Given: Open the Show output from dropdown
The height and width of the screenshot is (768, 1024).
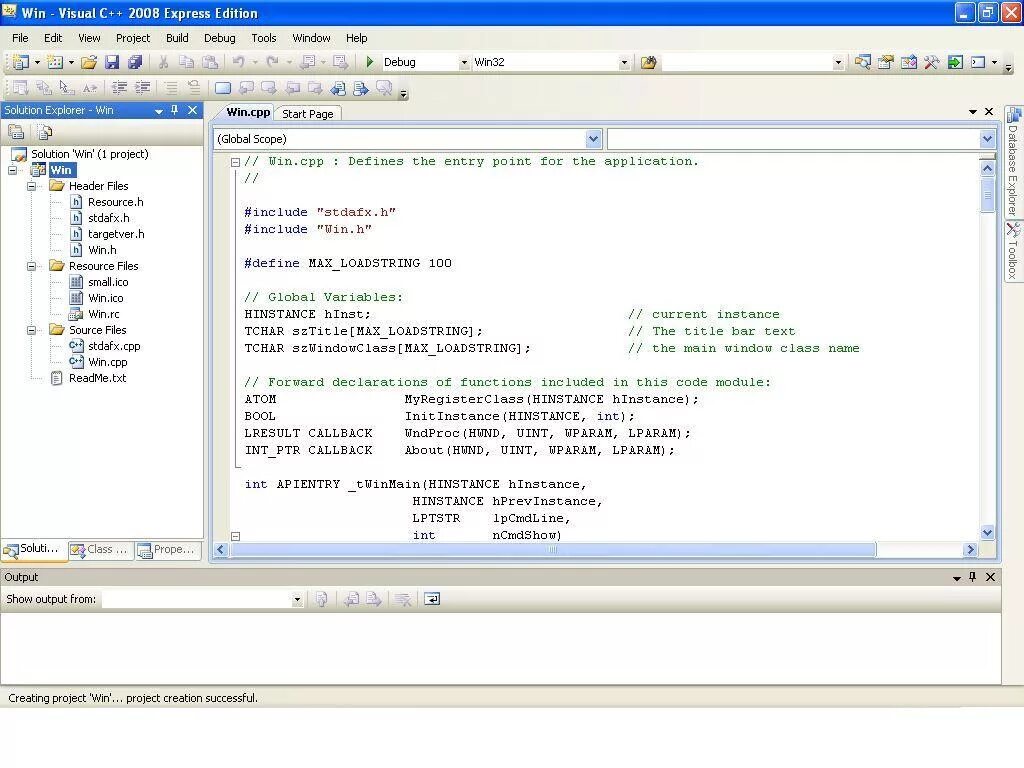Looking at the screenshot, I should coord(297,600).
